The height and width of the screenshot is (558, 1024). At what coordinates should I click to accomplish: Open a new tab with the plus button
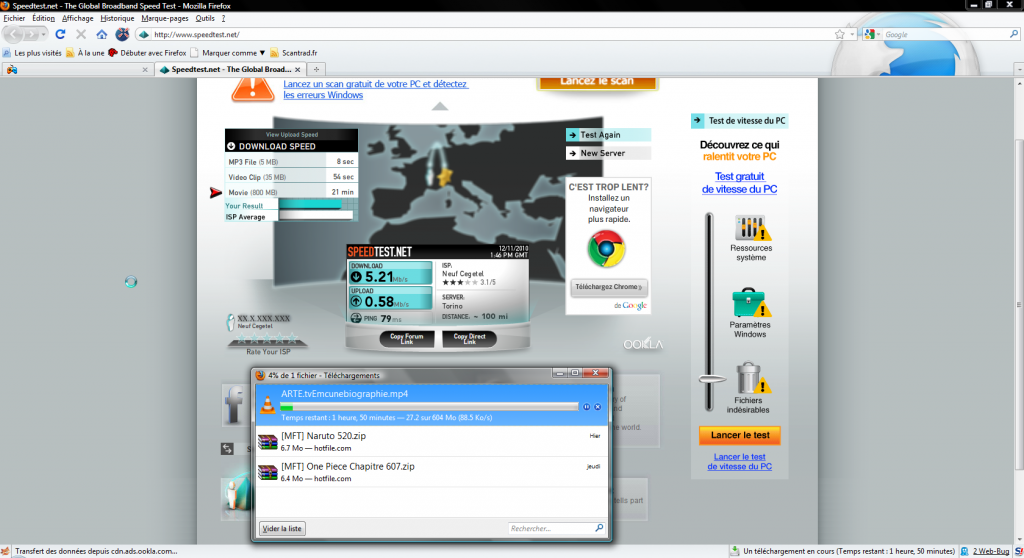pos(316,69)
